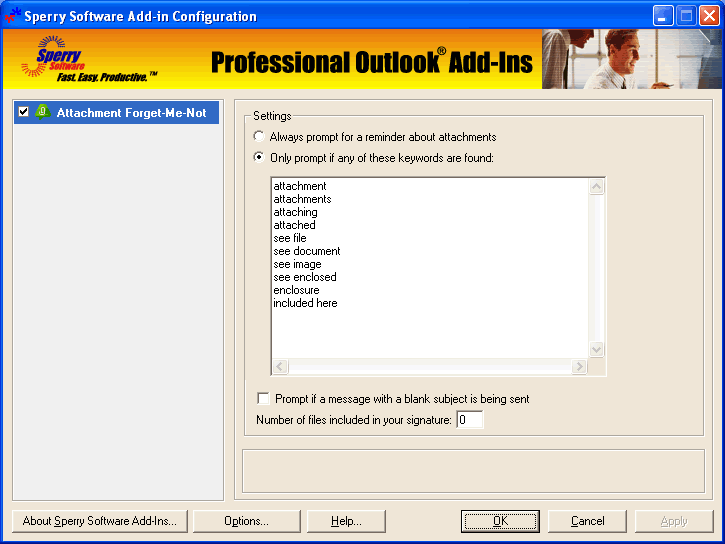Click the Cancel button
The width and height of the screenshot is (725, 544).
pyautogui.click(x=587, y=521)
